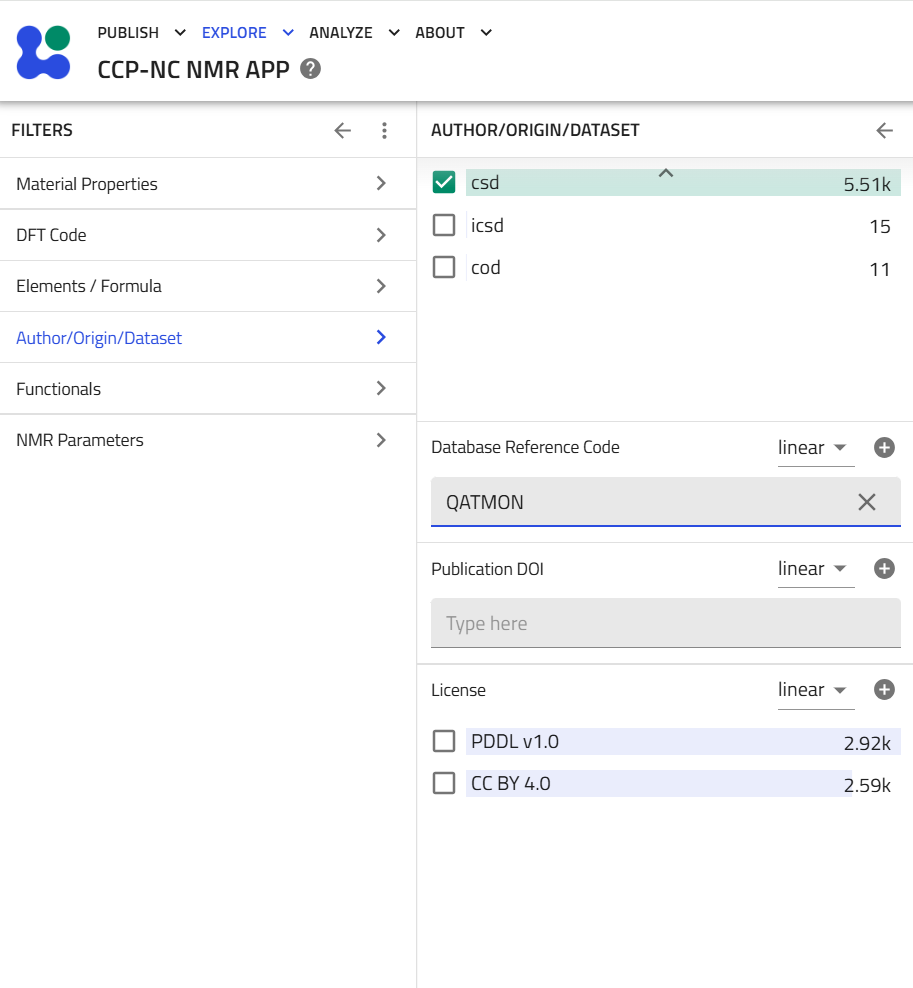The image size is (913, 988).
Task: Open the Author/Origin/Dataset filter group
Action: click(208, 338)
